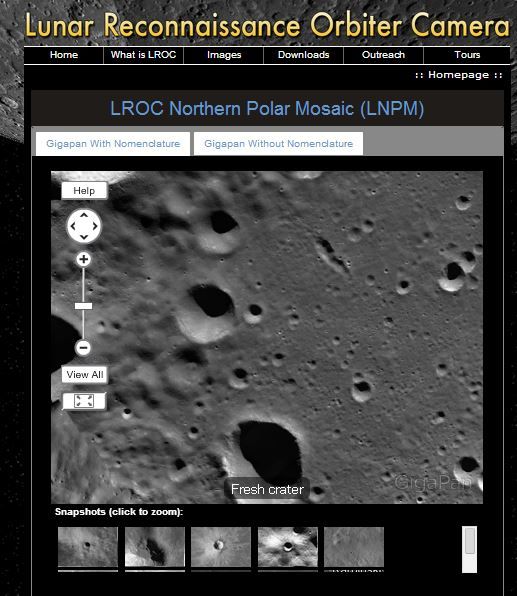
Task: Zoom out with the minus button
Action: pyautogui.click(x=83, y=347)
